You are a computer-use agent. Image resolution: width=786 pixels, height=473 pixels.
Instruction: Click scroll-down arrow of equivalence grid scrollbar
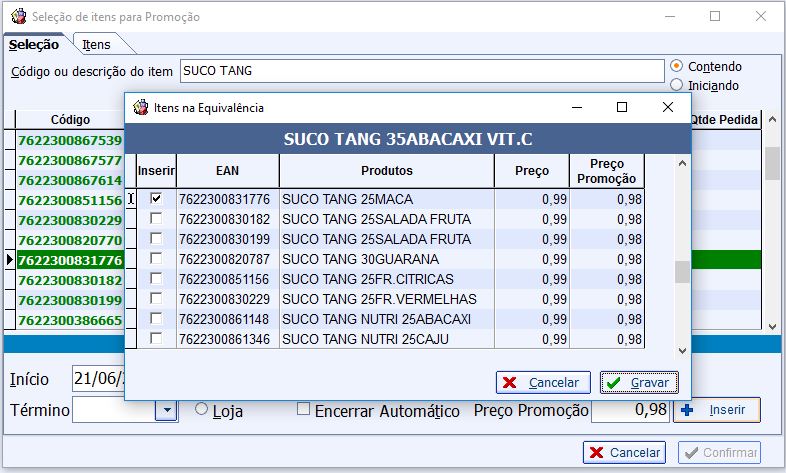(682, 351)
